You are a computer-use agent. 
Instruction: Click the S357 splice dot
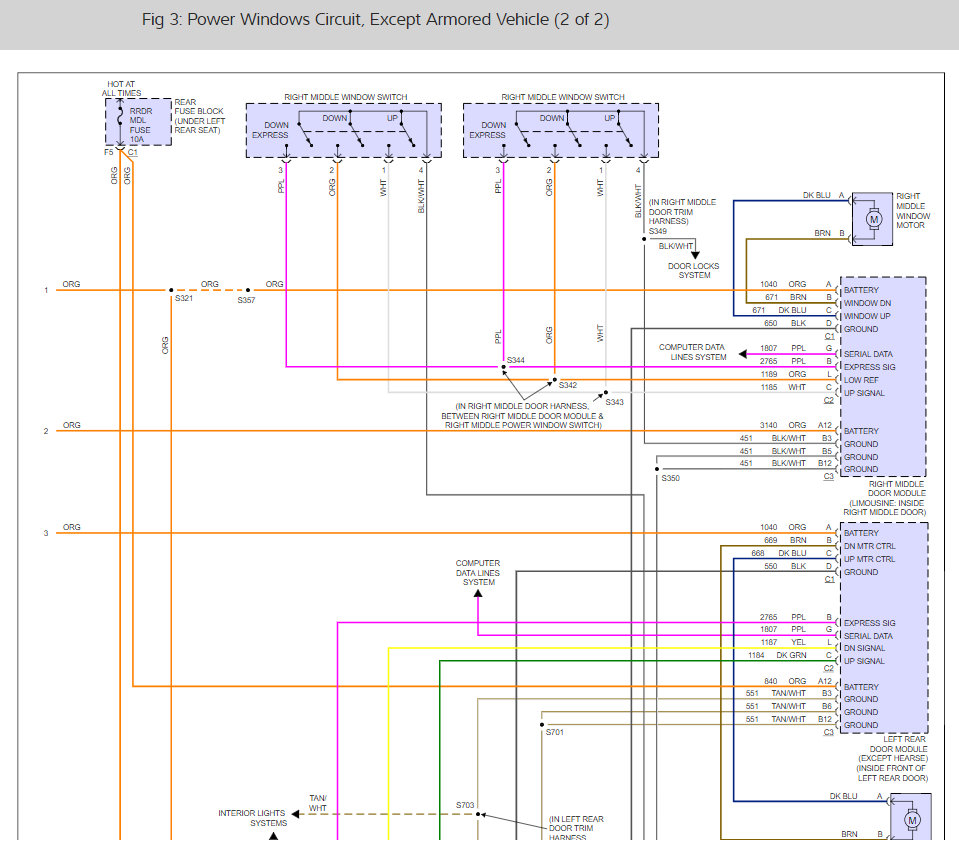[x=248, y=290]
